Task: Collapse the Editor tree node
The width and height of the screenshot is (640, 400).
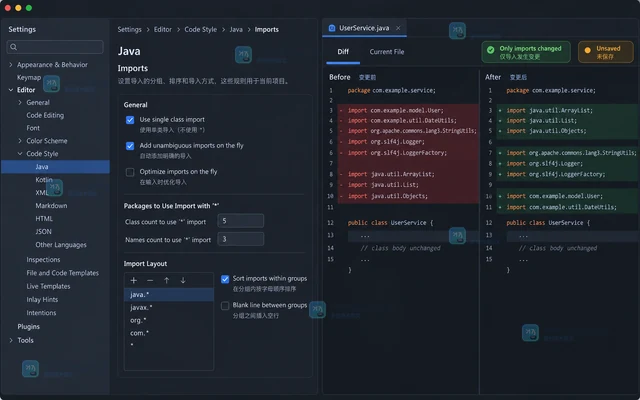Action: tap(11, 90)
